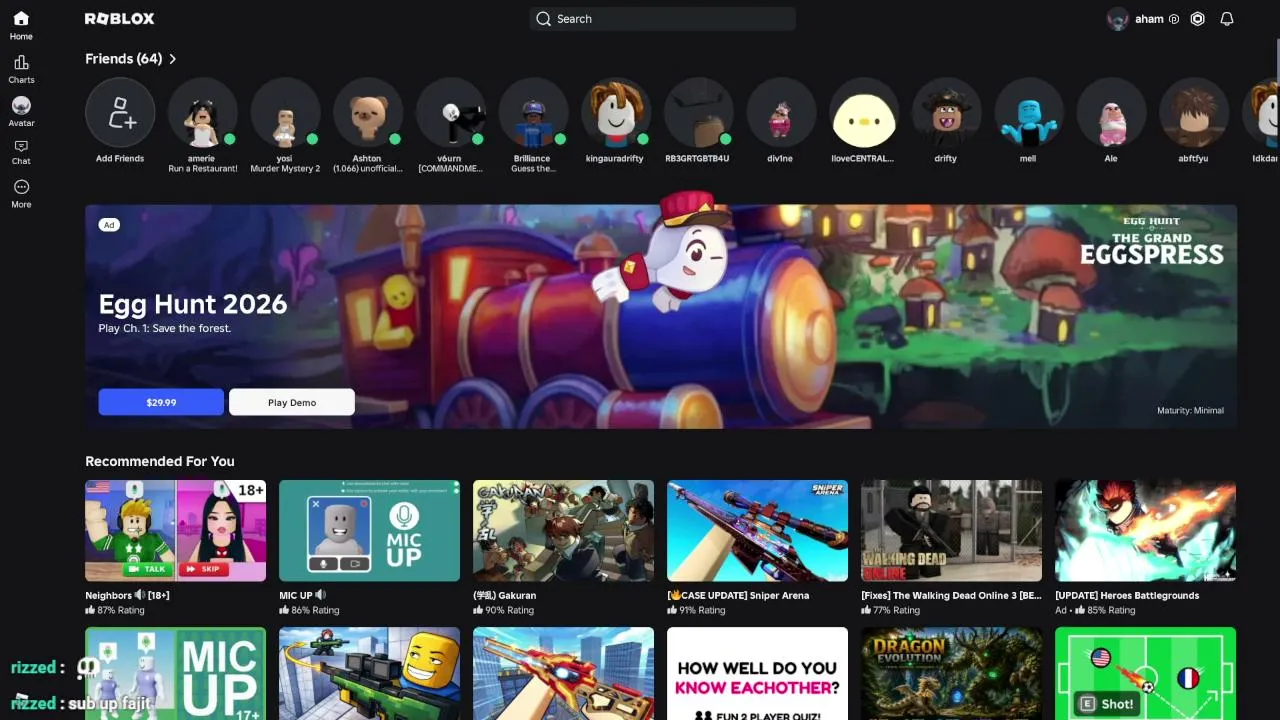The height and width of the screenshot is (720, 1280).
Task: Click the '87% Rating' text
Action: pyautogui.click(x=121, y=610)
